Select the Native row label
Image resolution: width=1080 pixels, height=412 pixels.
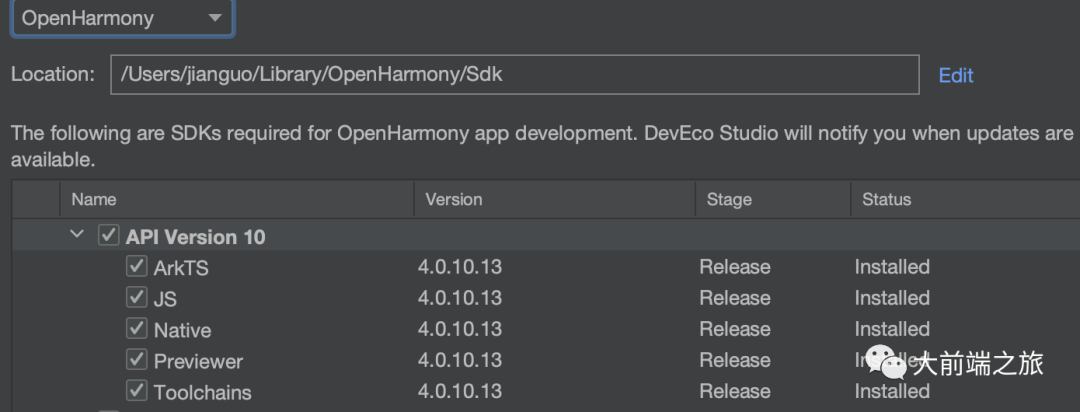pyautogui.click(x=182, y=330)
